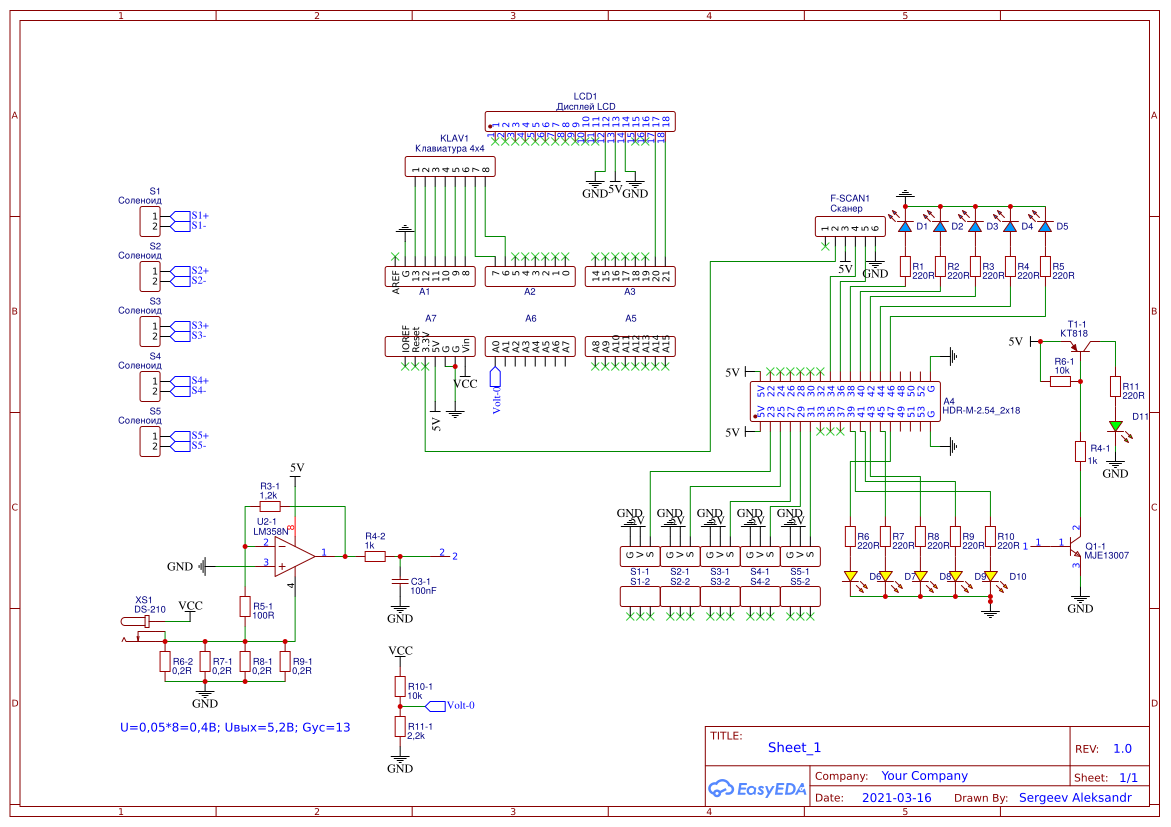This screenshot has height=827, width=1171.
Task: Select the Solenoid S1 connector
Action: pos(148,220)
